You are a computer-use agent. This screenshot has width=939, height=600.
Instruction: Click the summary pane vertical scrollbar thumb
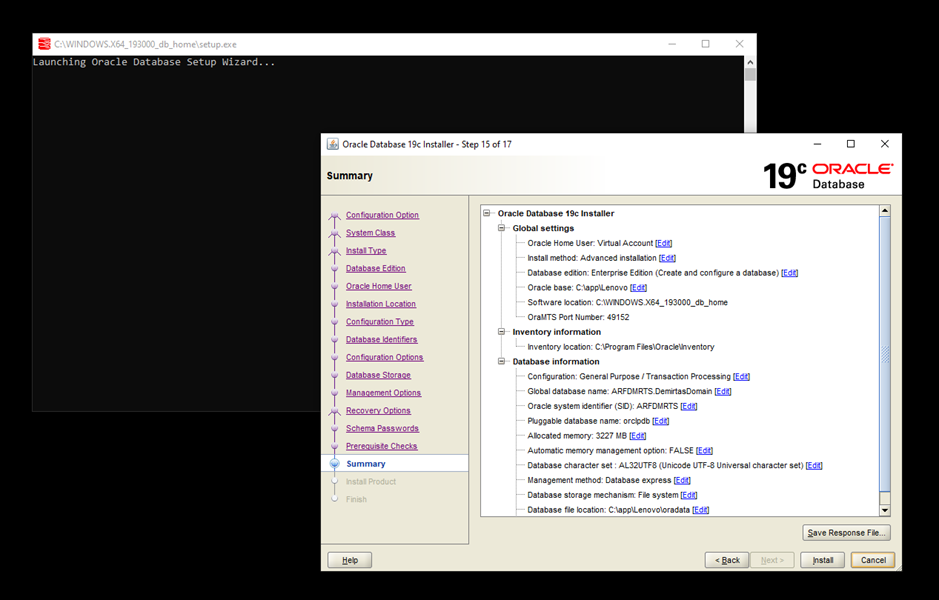click(x=885, y=354)
